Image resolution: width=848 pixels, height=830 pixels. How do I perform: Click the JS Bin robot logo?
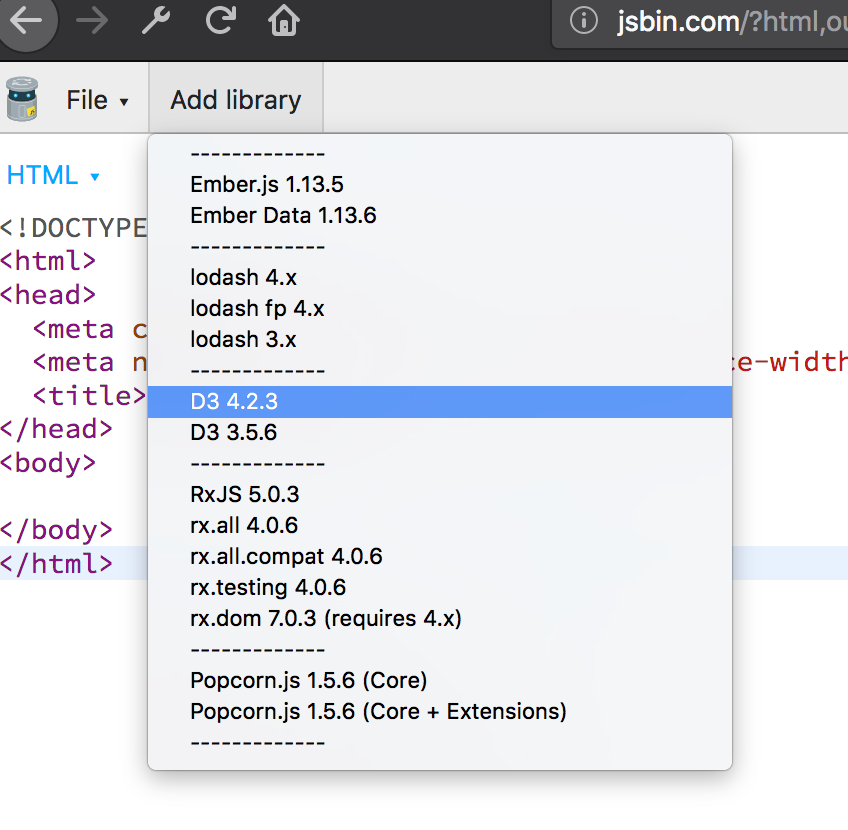pyautogui.click(x=22, y=99)
